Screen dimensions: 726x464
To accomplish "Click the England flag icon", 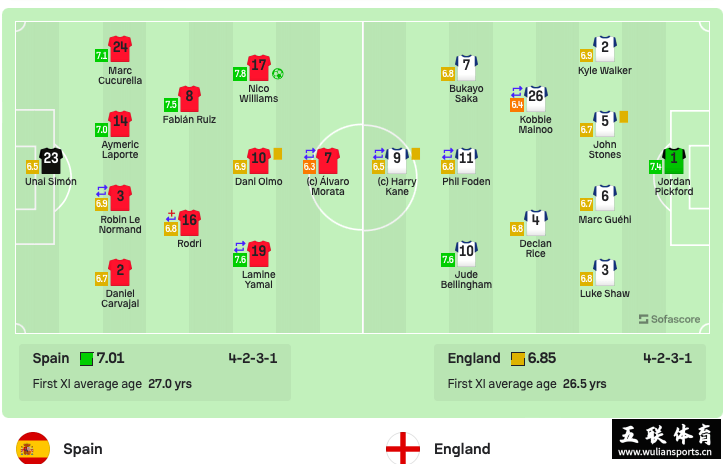I will 403,448.
